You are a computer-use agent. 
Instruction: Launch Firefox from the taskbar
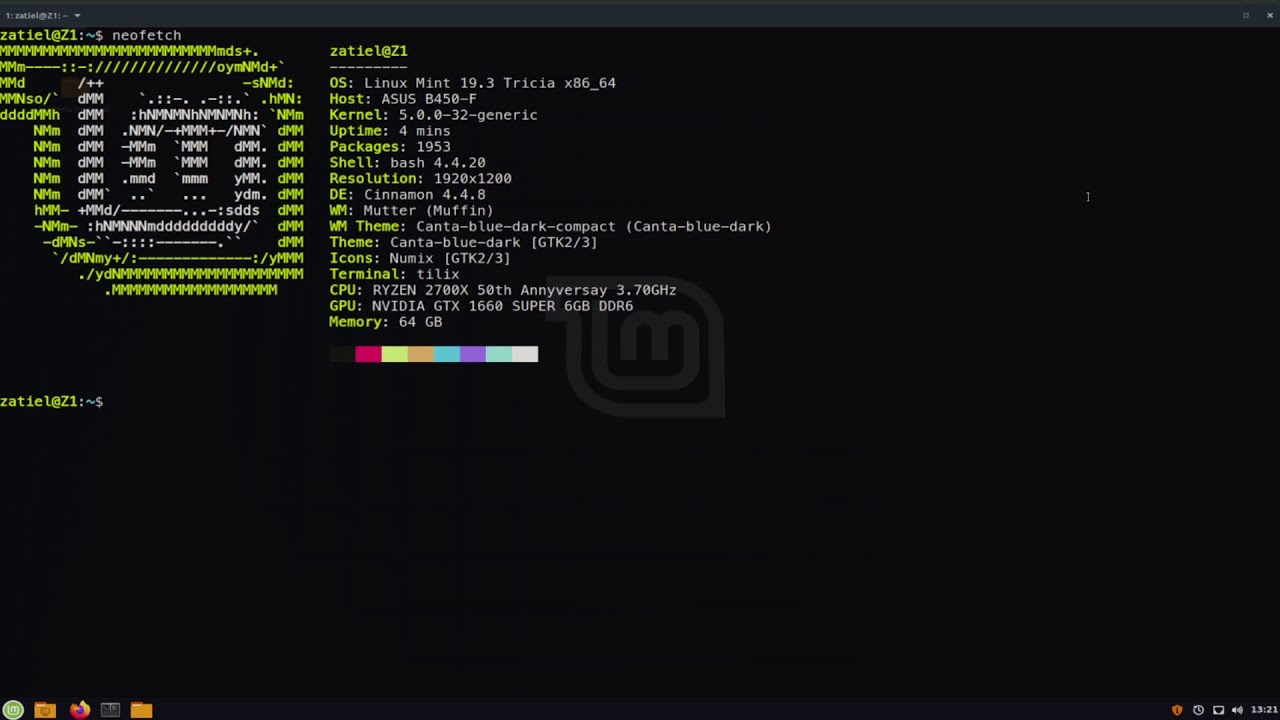[79, 710]
